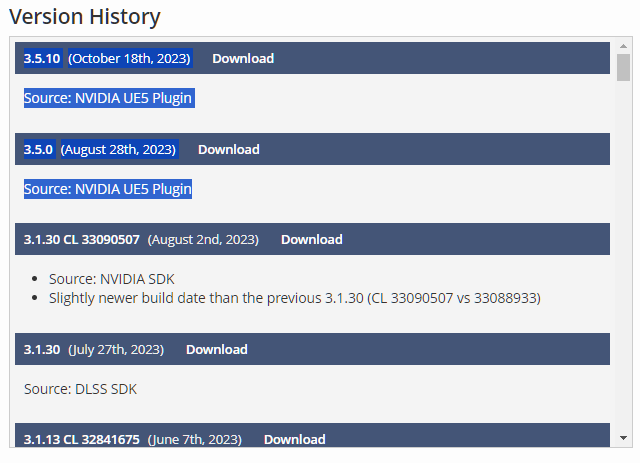The image size is (640, 463).
Task: Click the 3.1.30 CL 33090507 version label
Action: [82, 239]
